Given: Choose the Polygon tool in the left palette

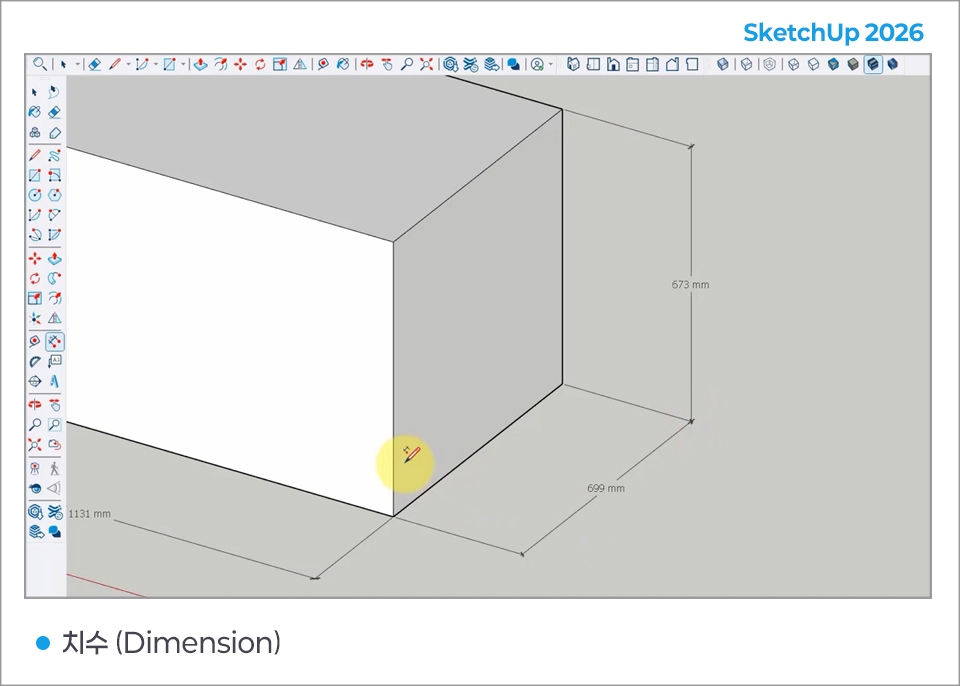Looking at the screenshot, I should click(54, 195).
